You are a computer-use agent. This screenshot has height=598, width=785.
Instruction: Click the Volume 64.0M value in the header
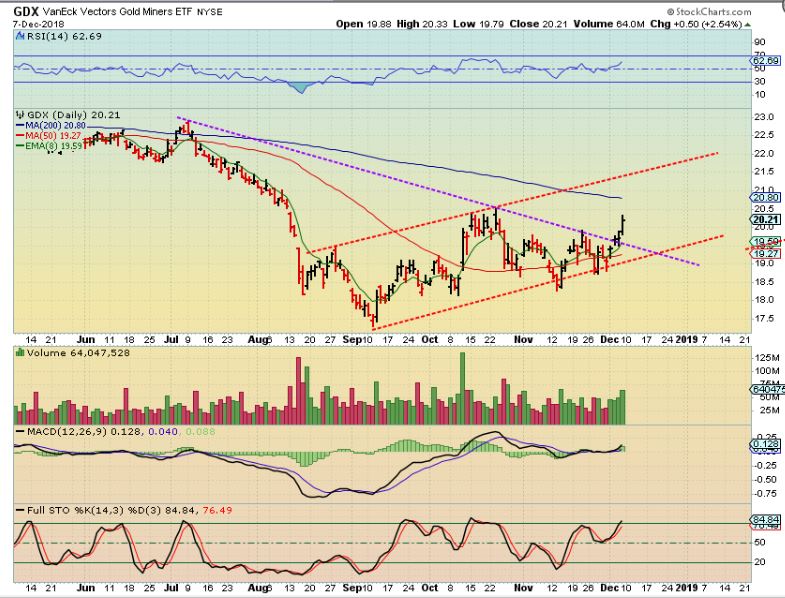(609, 24)
